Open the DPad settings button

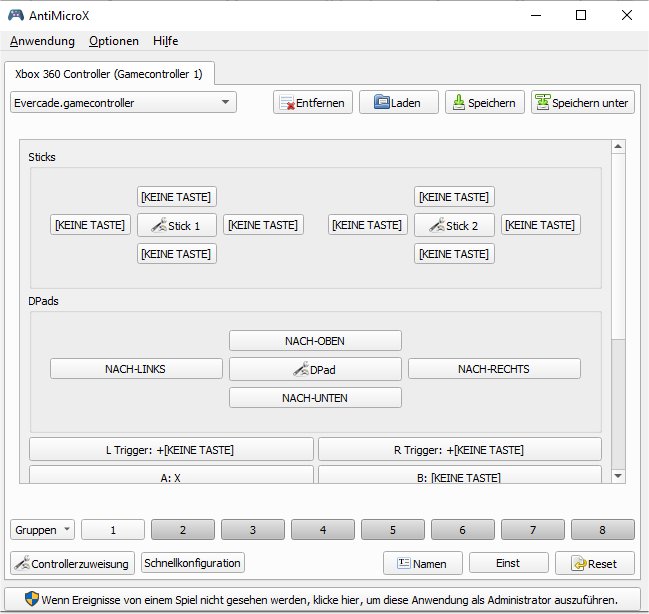click(x=315, y=370)
